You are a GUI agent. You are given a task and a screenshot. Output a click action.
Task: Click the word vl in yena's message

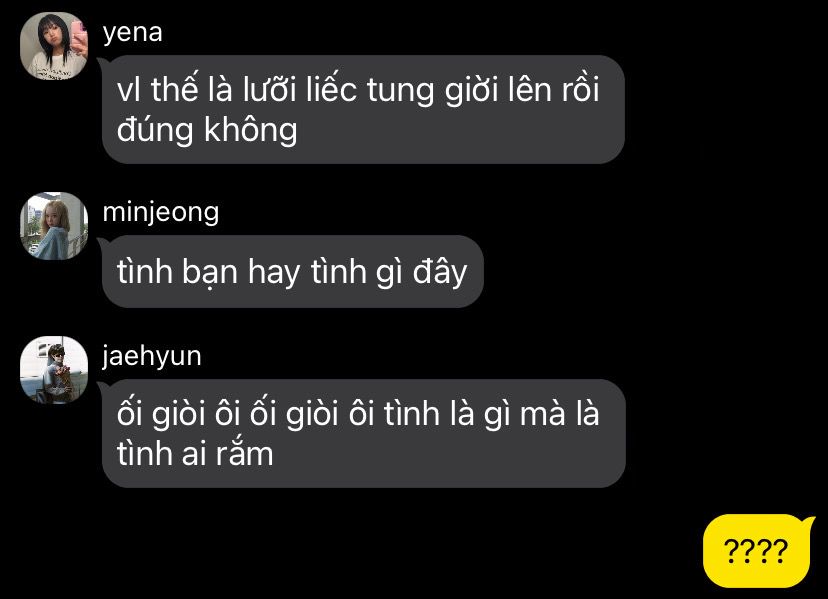click(128, 89)
